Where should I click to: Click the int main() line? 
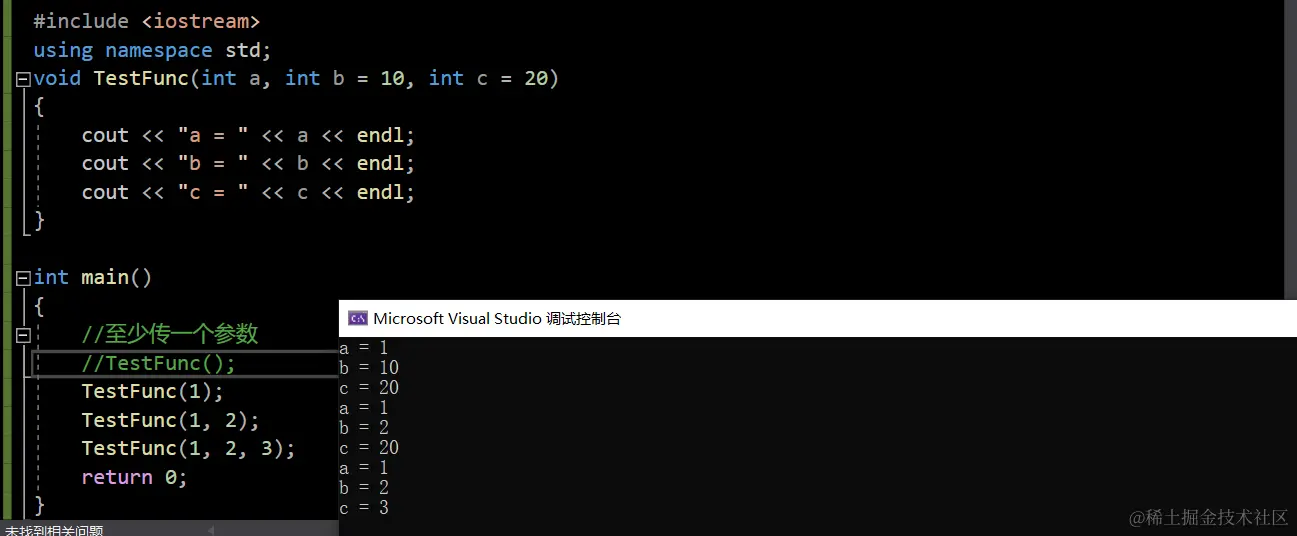92,277
